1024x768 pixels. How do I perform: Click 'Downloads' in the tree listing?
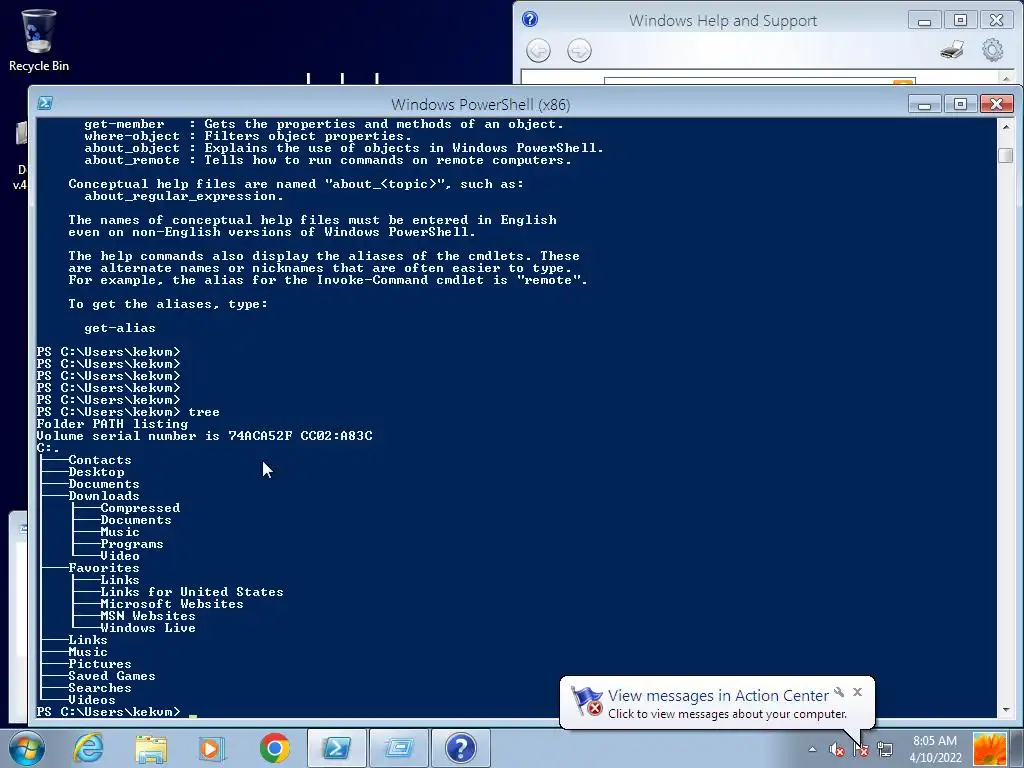coord(104,496)
